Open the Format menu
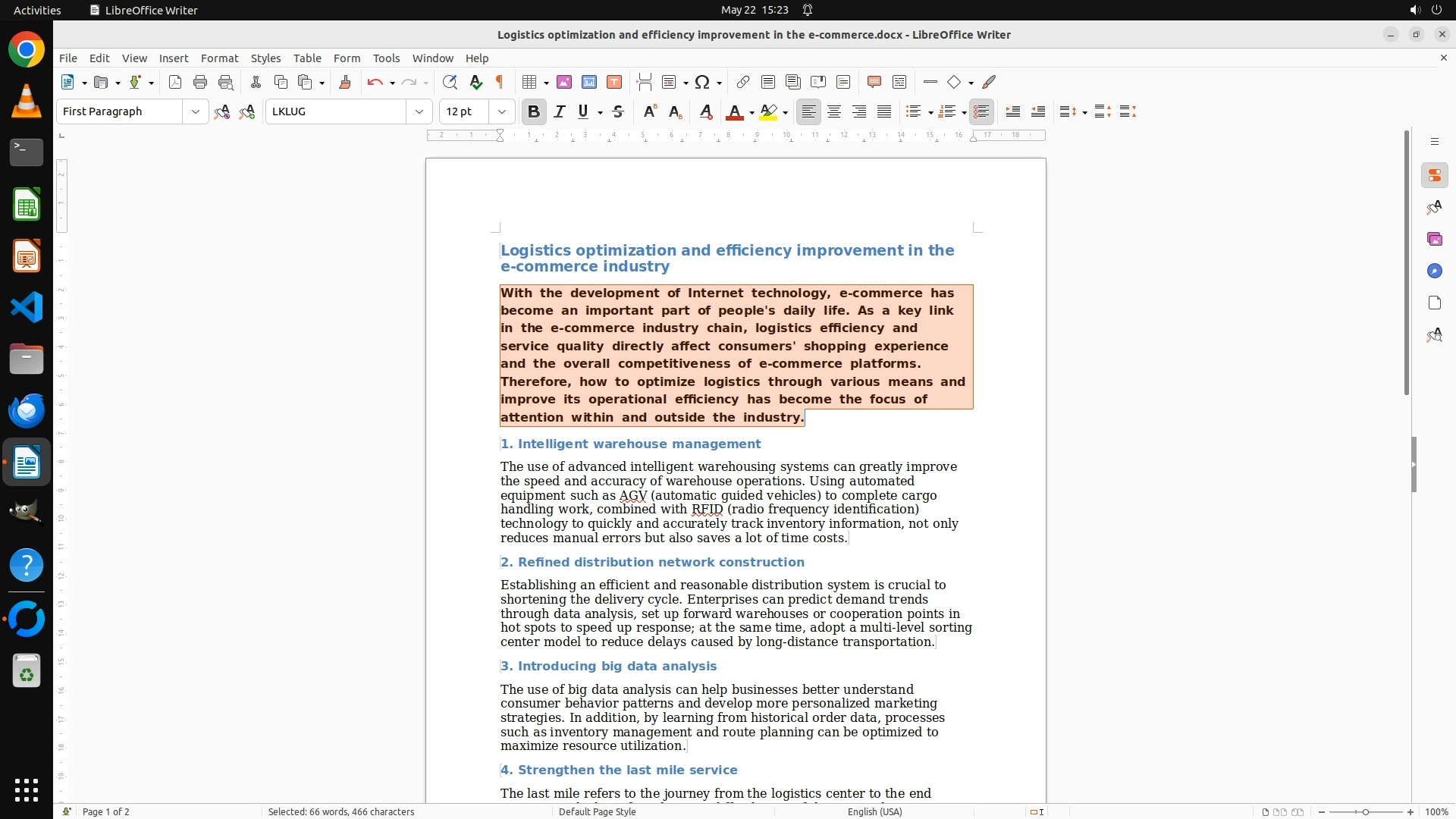Image resolution: width=1456 pixels, height=819 pixels. coord(219,58)
